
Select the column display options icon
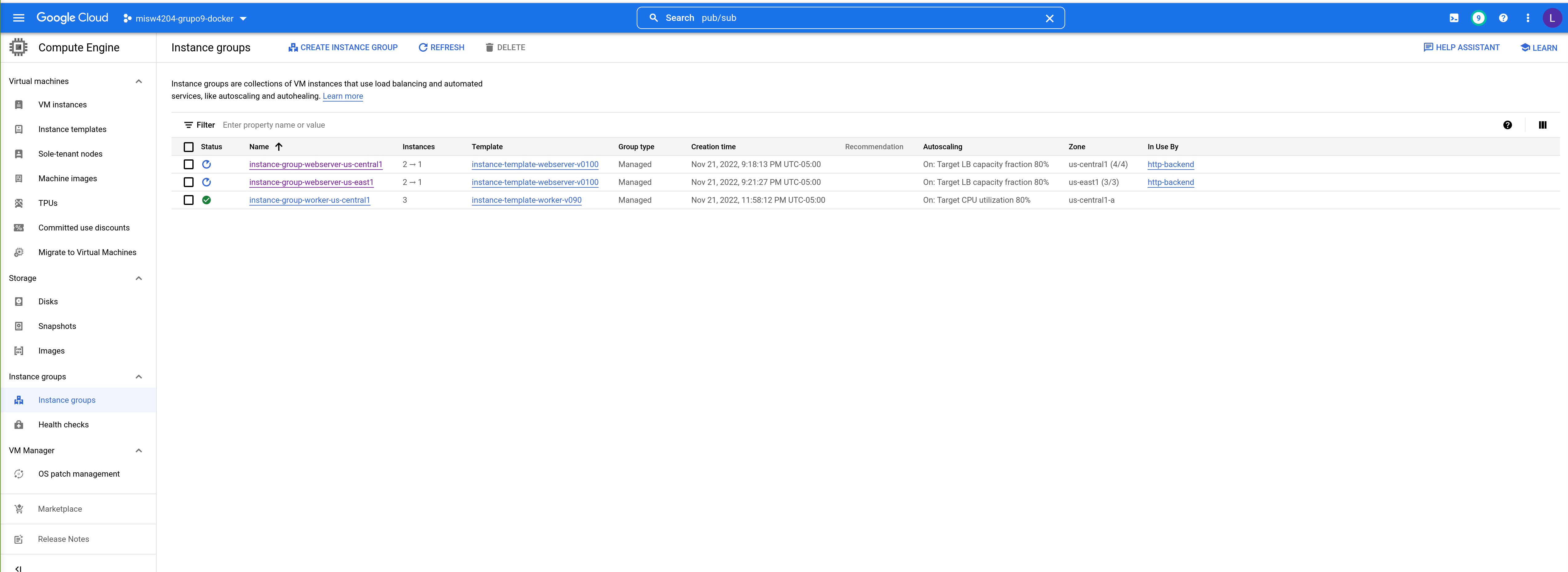tap(1544, 125)
